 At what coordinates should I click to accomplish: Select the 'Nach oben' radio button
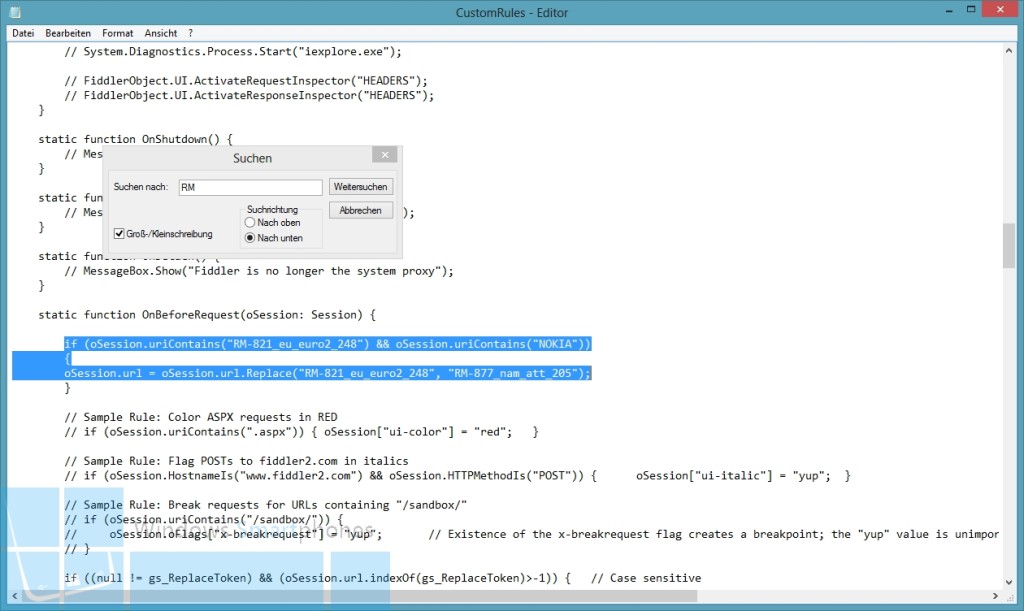point(249,223)
